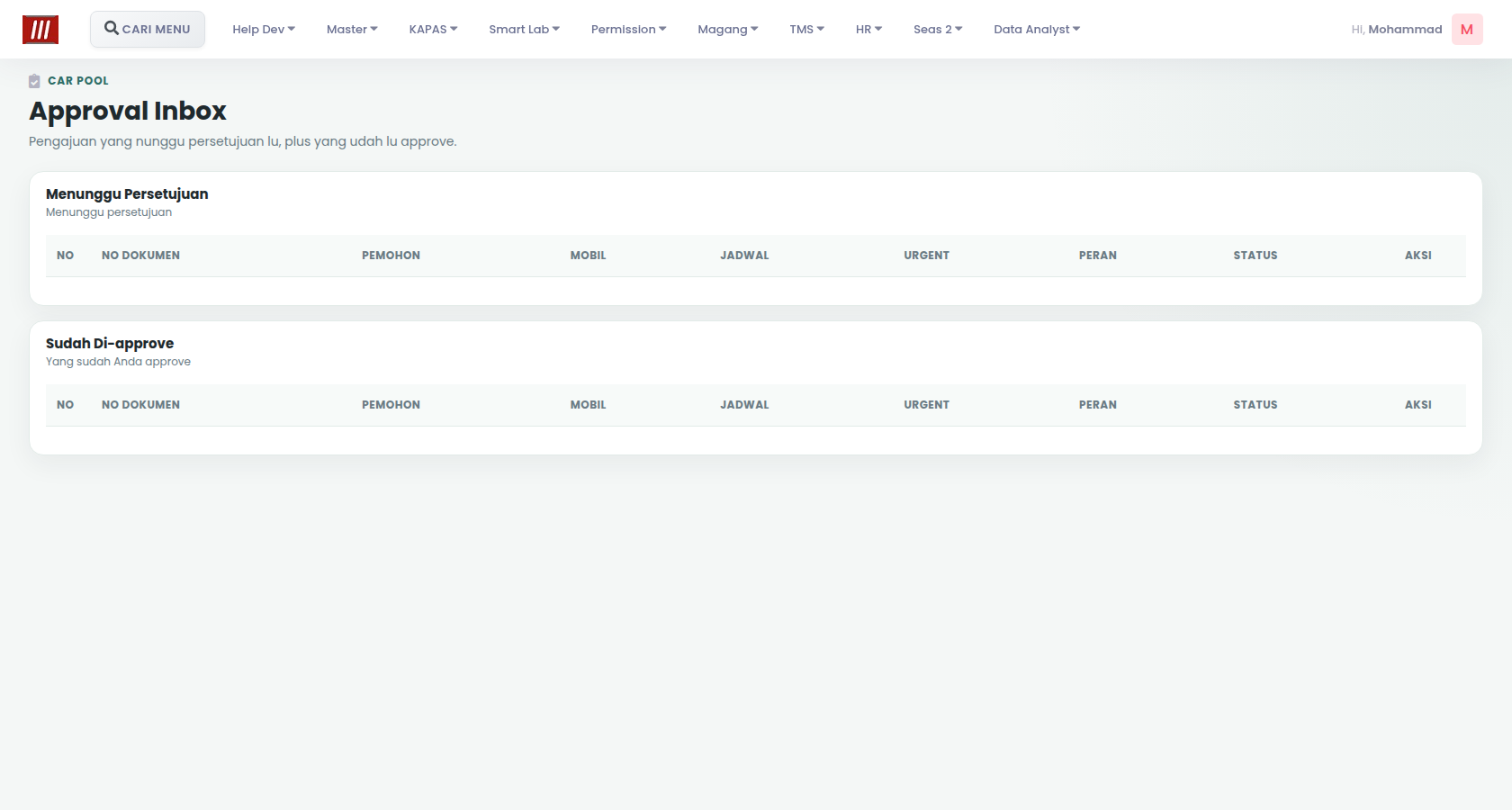Open the Seas 2 menu
This screenshot has height=810, width=1512.
938,30
